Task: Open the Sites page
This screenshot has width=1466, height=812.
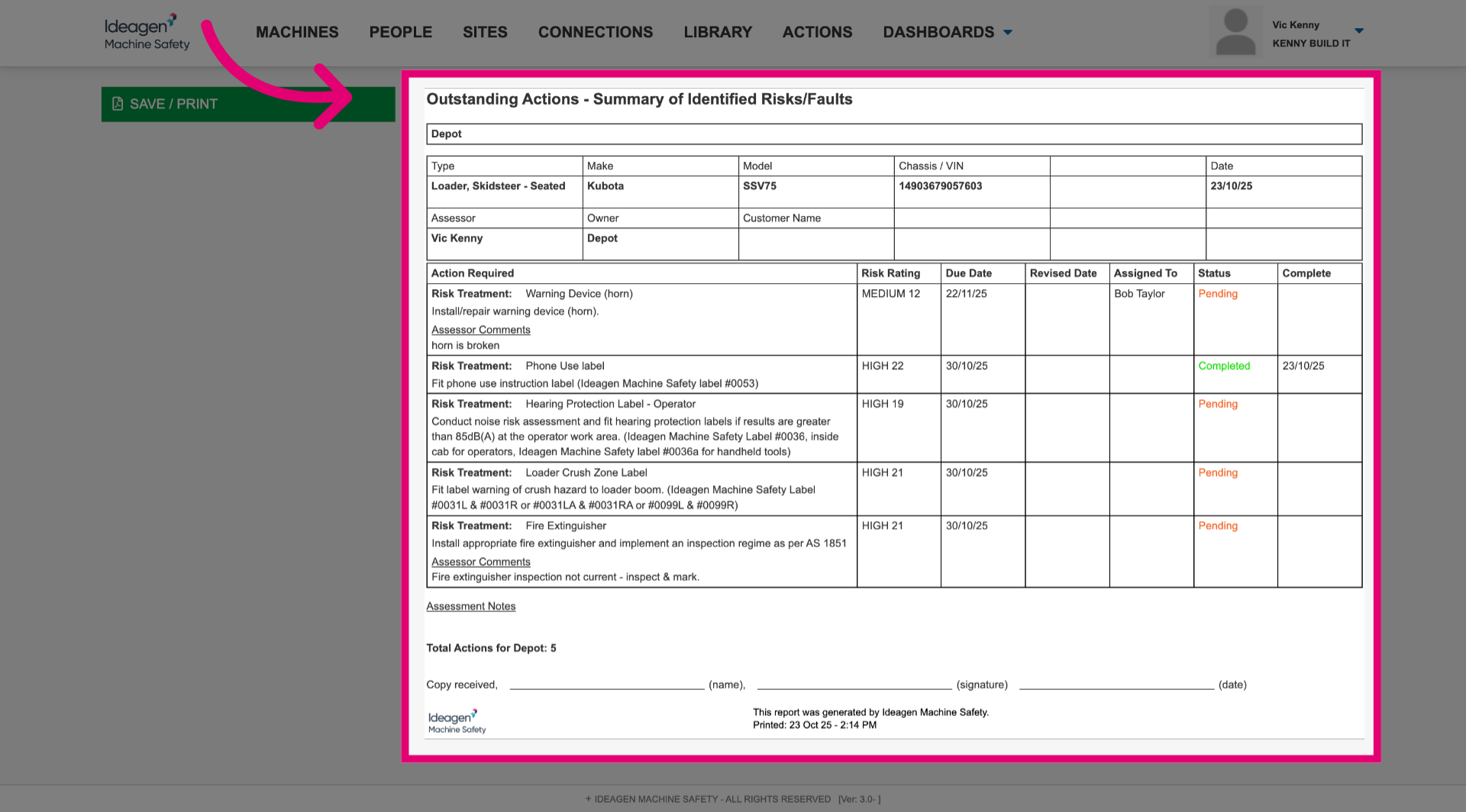Action: click(x=485, y=32)
